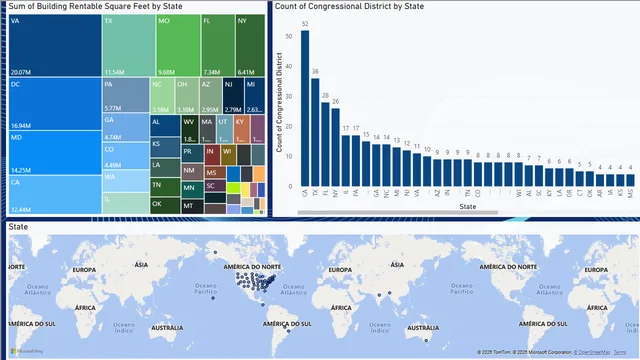Select the TX treemap tile
This screenshot has height=360, width=640.
(x=129, y=45)
